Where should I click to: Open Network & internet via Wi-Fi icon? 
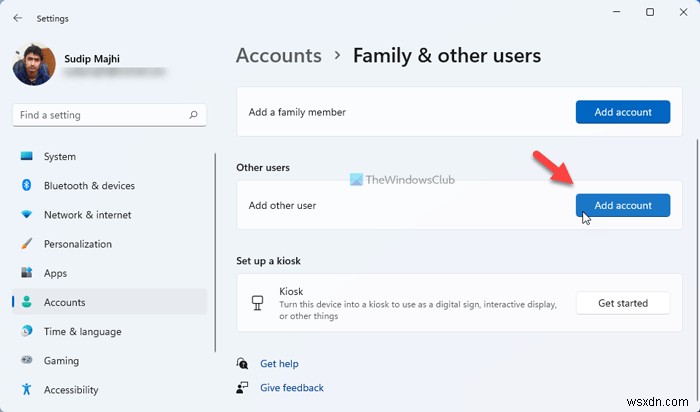tap(26, 215)
